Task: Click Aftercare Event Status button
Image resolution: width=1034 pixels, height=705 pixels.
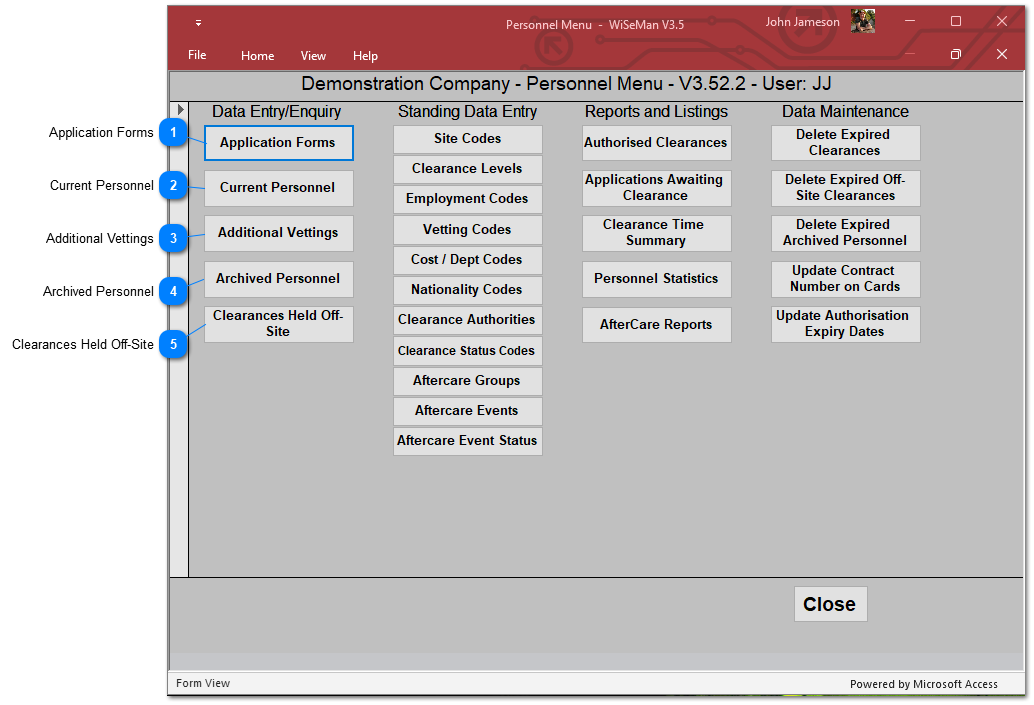Action: (467, 441)
